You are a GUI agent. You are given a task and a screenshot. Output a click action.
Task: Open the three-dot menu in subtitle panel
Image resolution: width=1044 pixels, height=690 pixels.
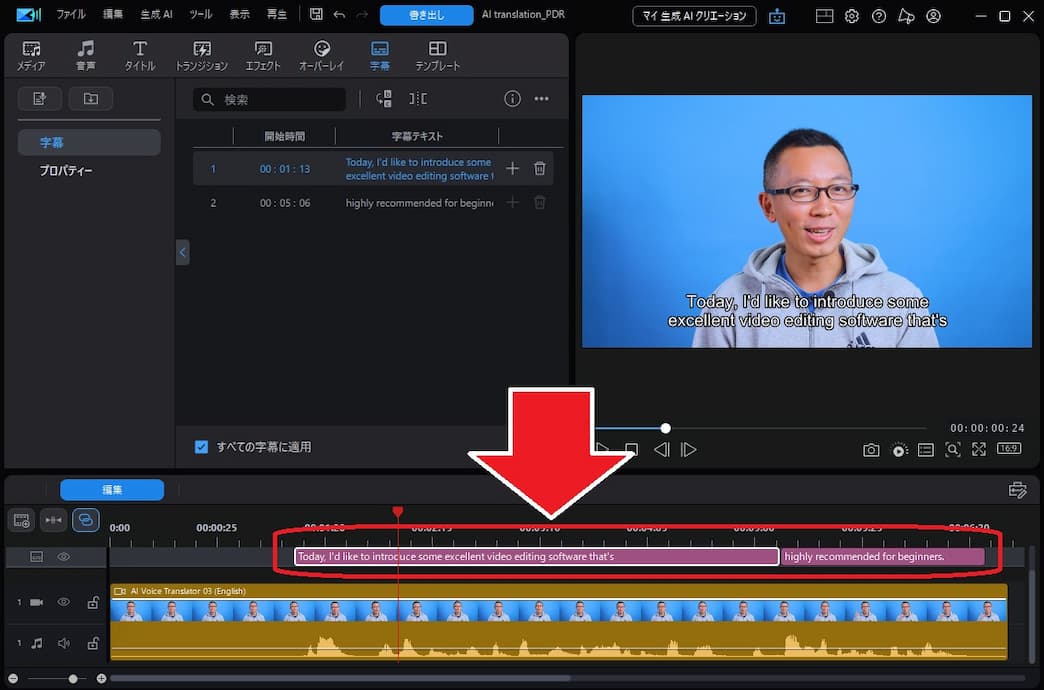click(541, 99)
